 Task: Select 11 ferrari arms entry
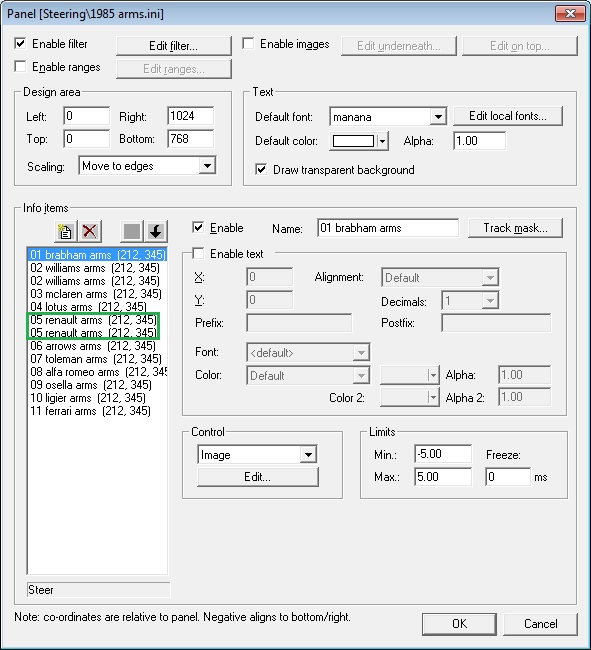coord(97,411)
